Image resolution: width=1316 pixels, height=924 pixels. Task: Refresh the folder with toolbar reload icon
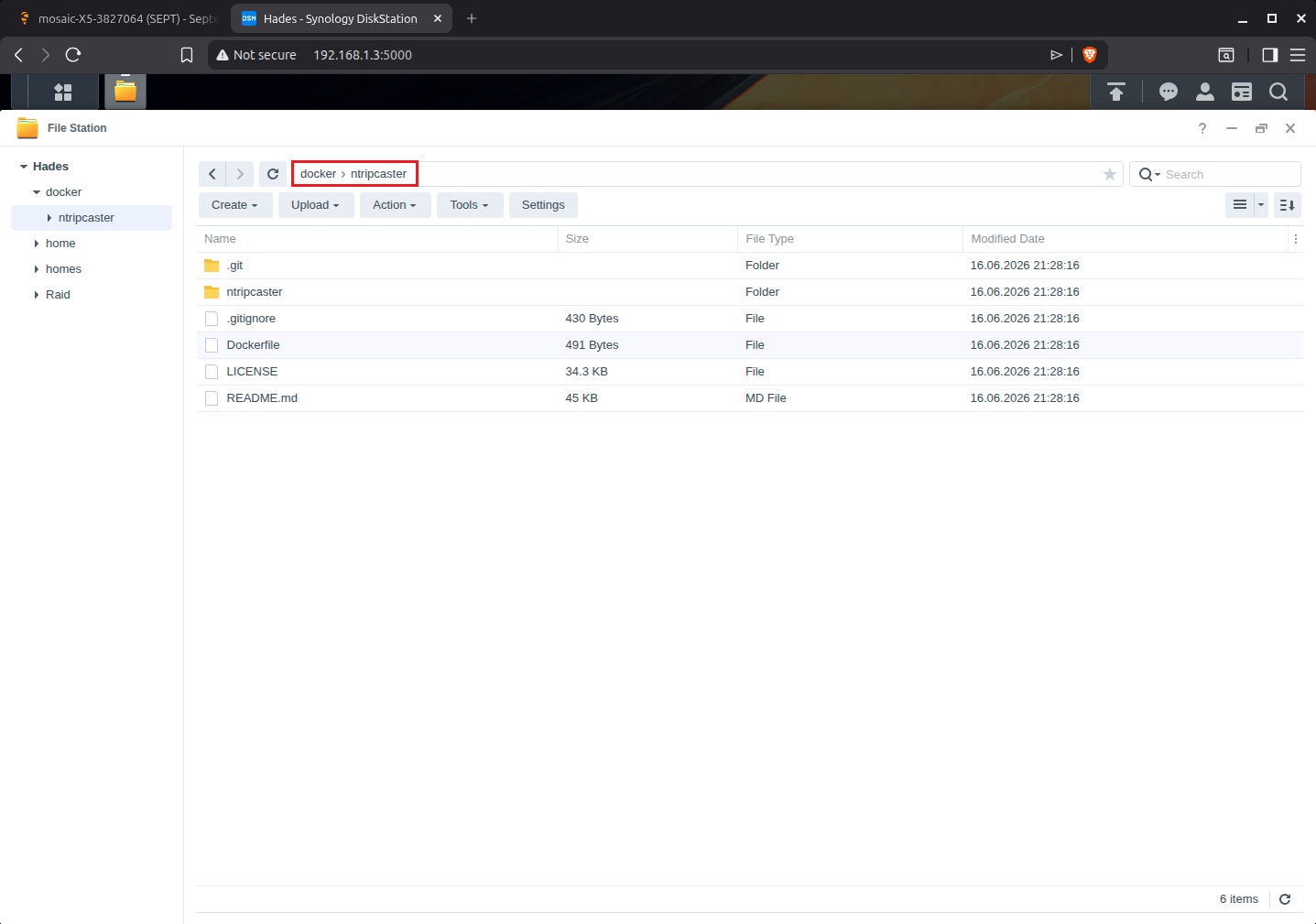pos(273,174)
